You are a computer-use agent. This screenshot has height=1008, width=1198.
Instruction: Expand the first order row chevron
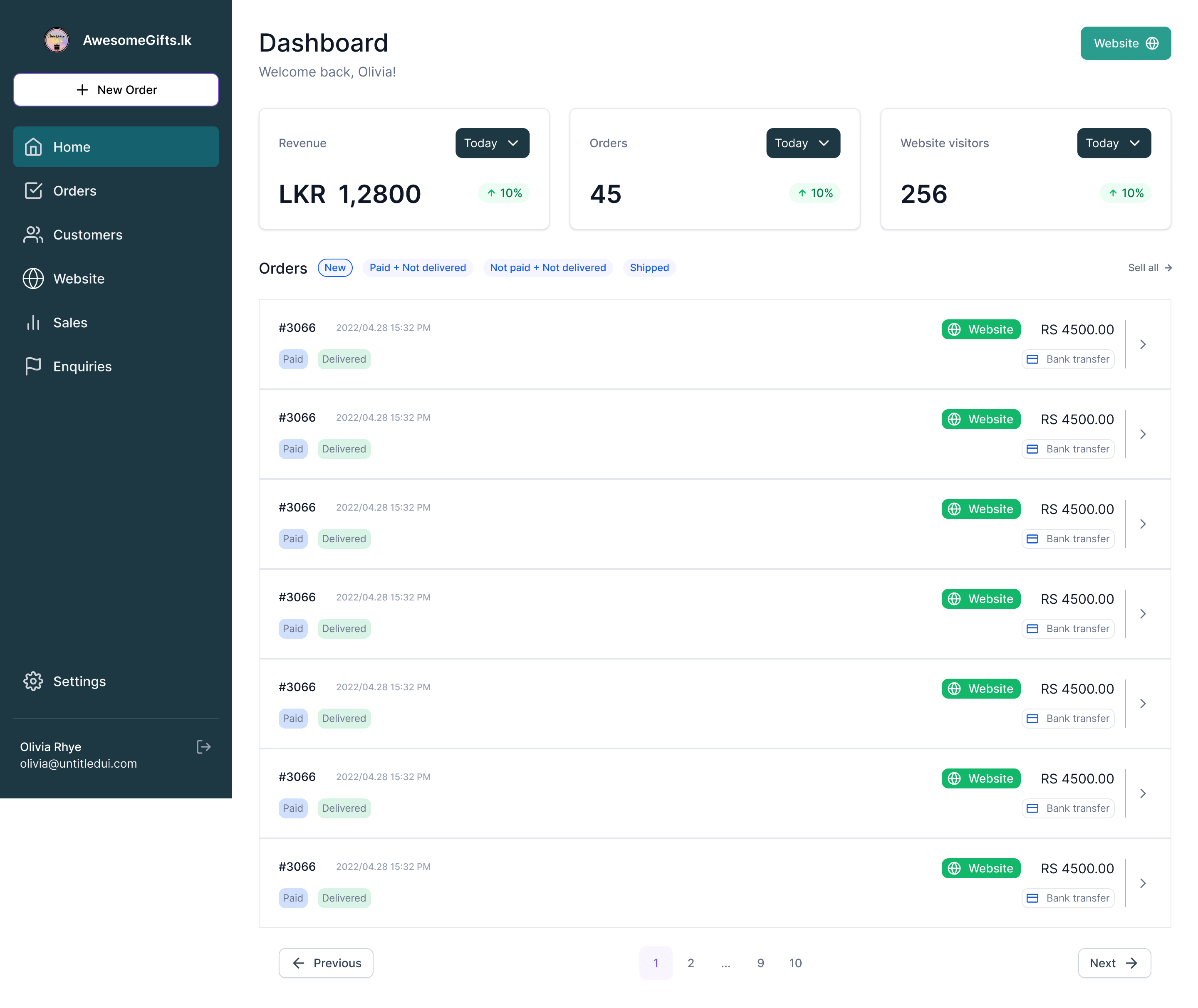[x=1143, y=345]
